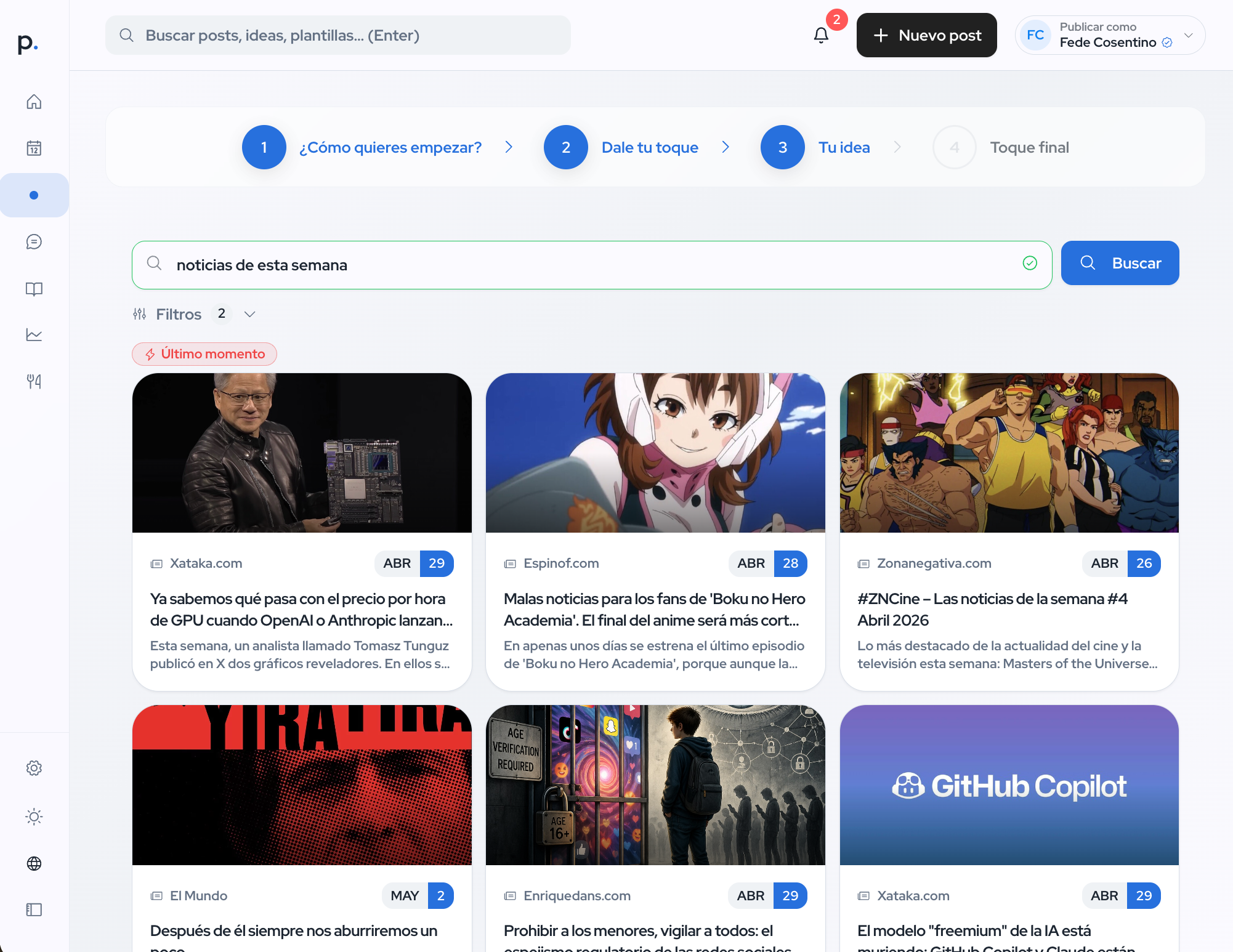Click the source icon beside Espinof.com
Viewport: 1233px width, 952px height.
coord(510,563)
